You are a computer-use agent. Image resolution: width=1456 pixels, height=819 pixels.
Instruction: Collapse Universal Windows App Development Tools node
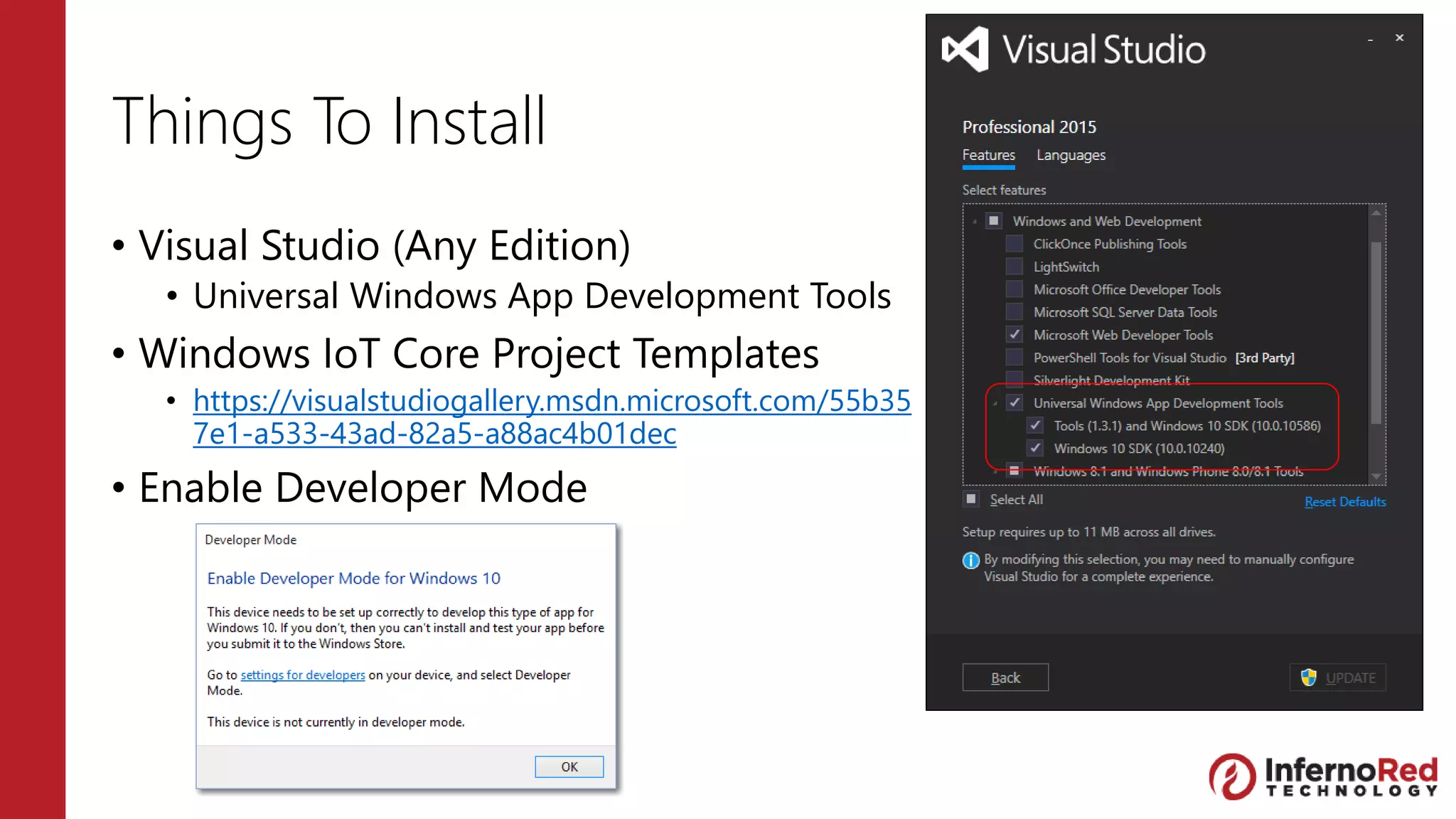tap(995, 404)
